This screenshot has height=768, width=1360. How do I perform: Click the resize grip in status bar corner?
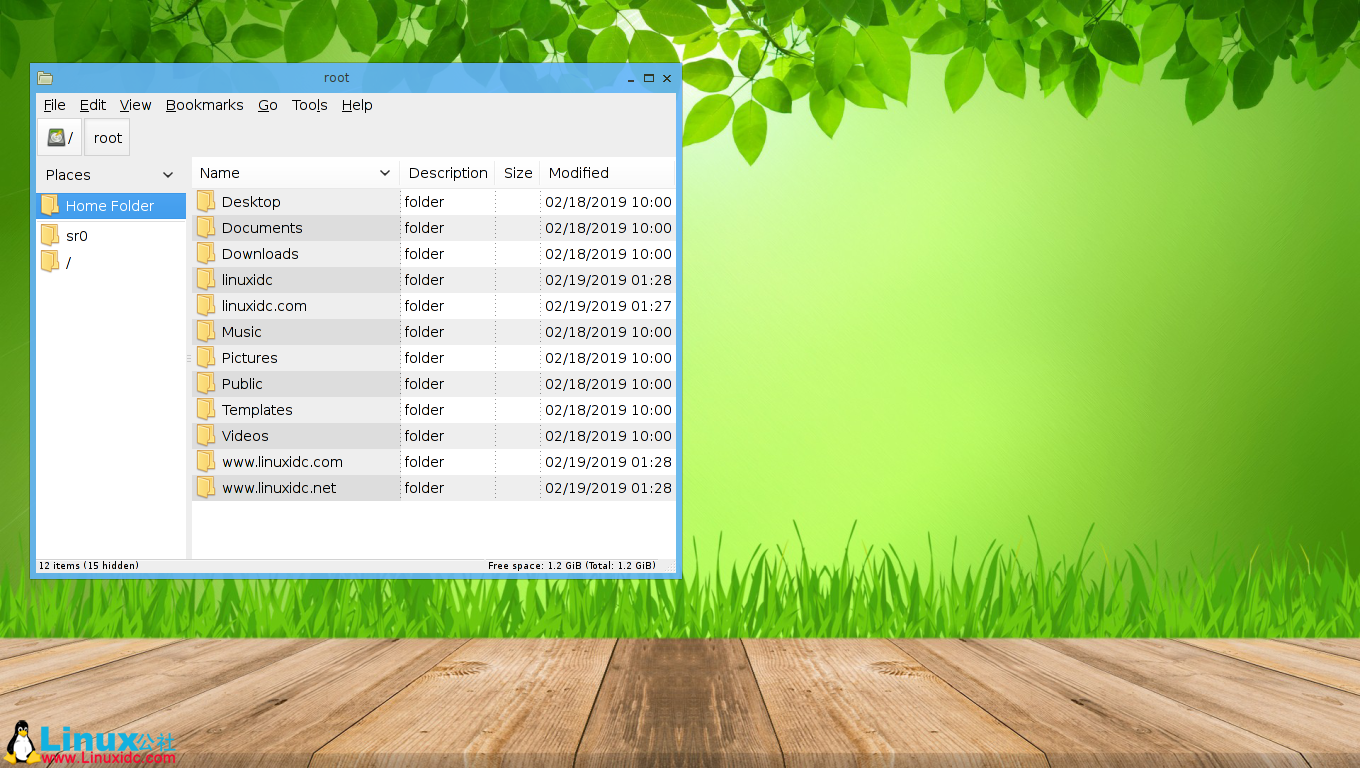click(x=670, y=567)
